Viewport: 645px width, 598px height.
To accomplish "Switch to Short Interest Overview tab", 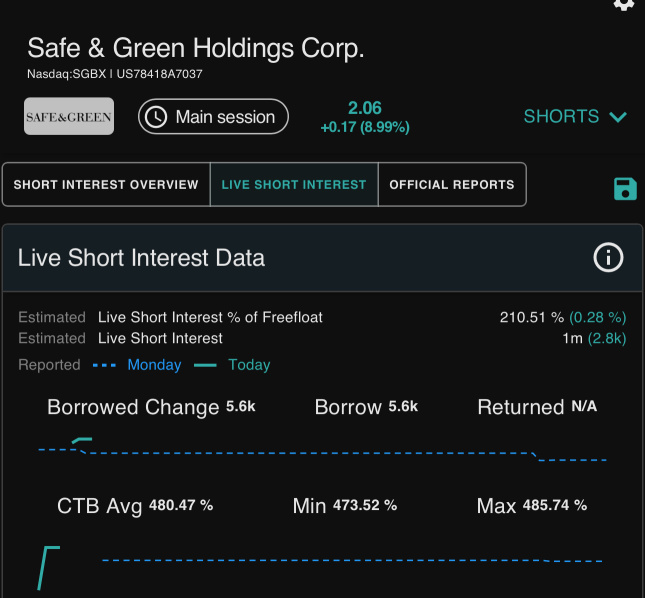I will coord(106,185).
